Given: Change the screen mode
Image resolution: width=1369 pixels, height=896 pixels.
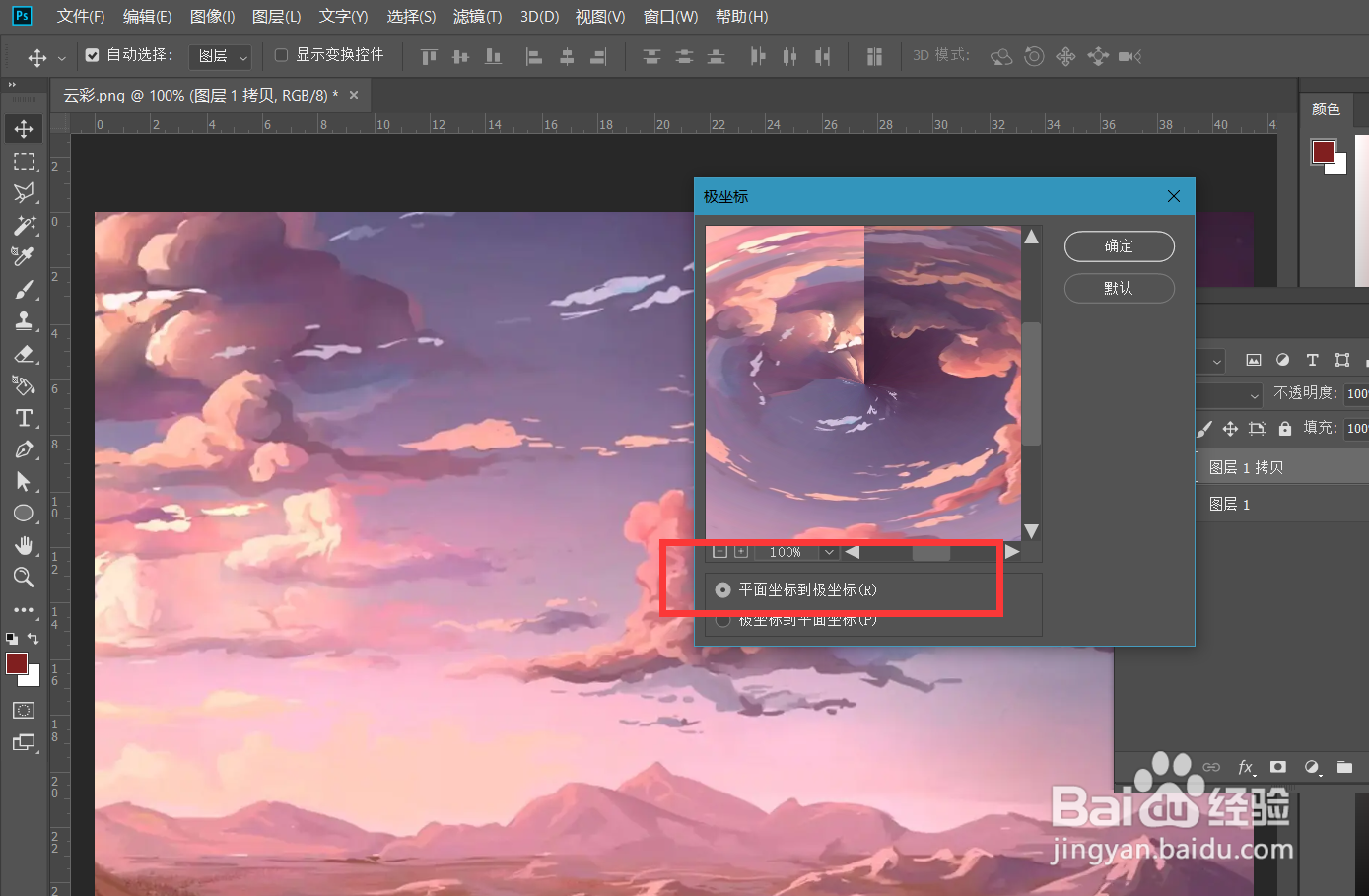Looking at the screenshot, I should [24, 742].
